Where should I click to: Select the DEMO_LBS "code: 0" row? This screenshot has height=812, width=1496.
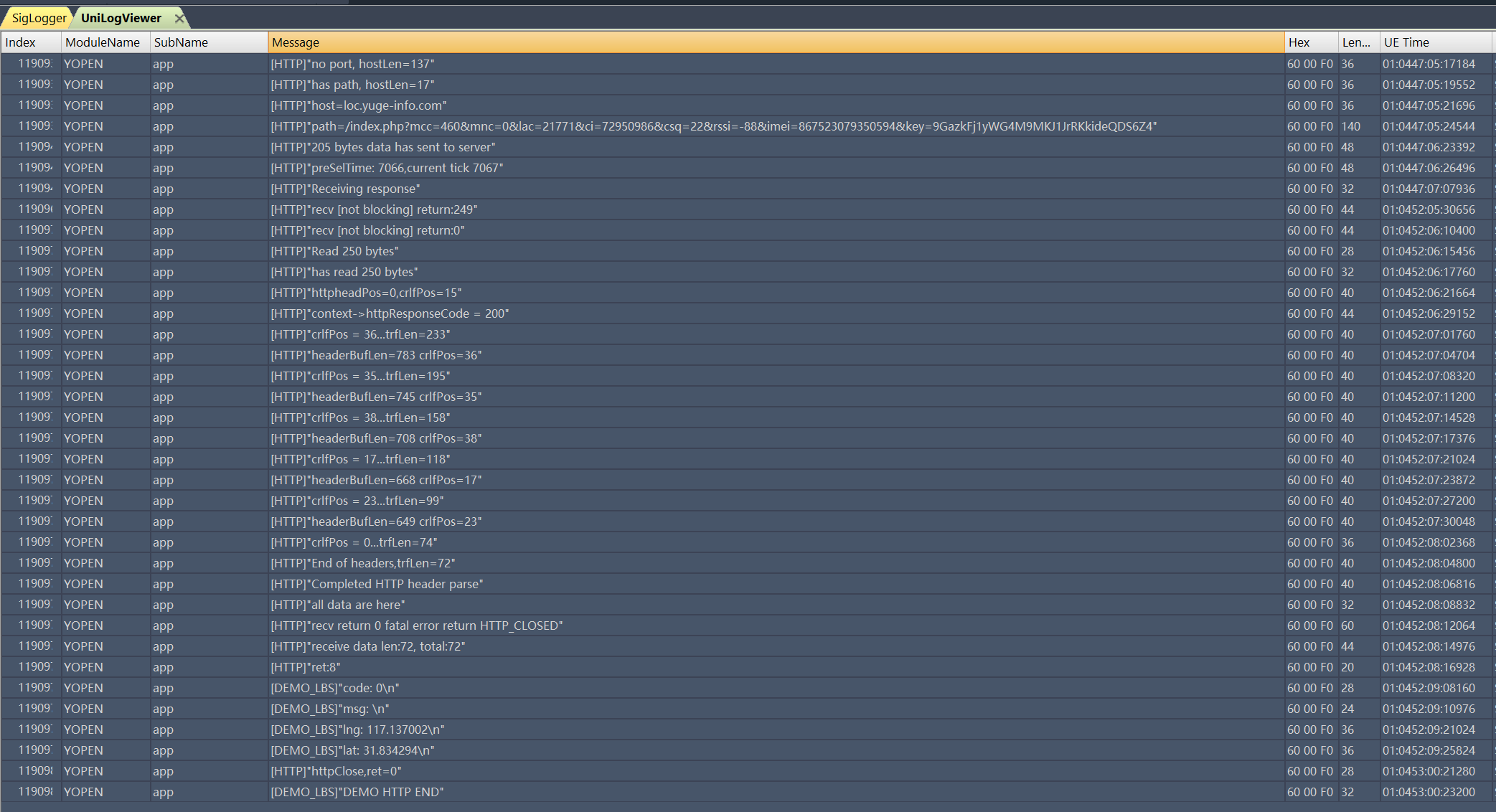tap(746, 688)
